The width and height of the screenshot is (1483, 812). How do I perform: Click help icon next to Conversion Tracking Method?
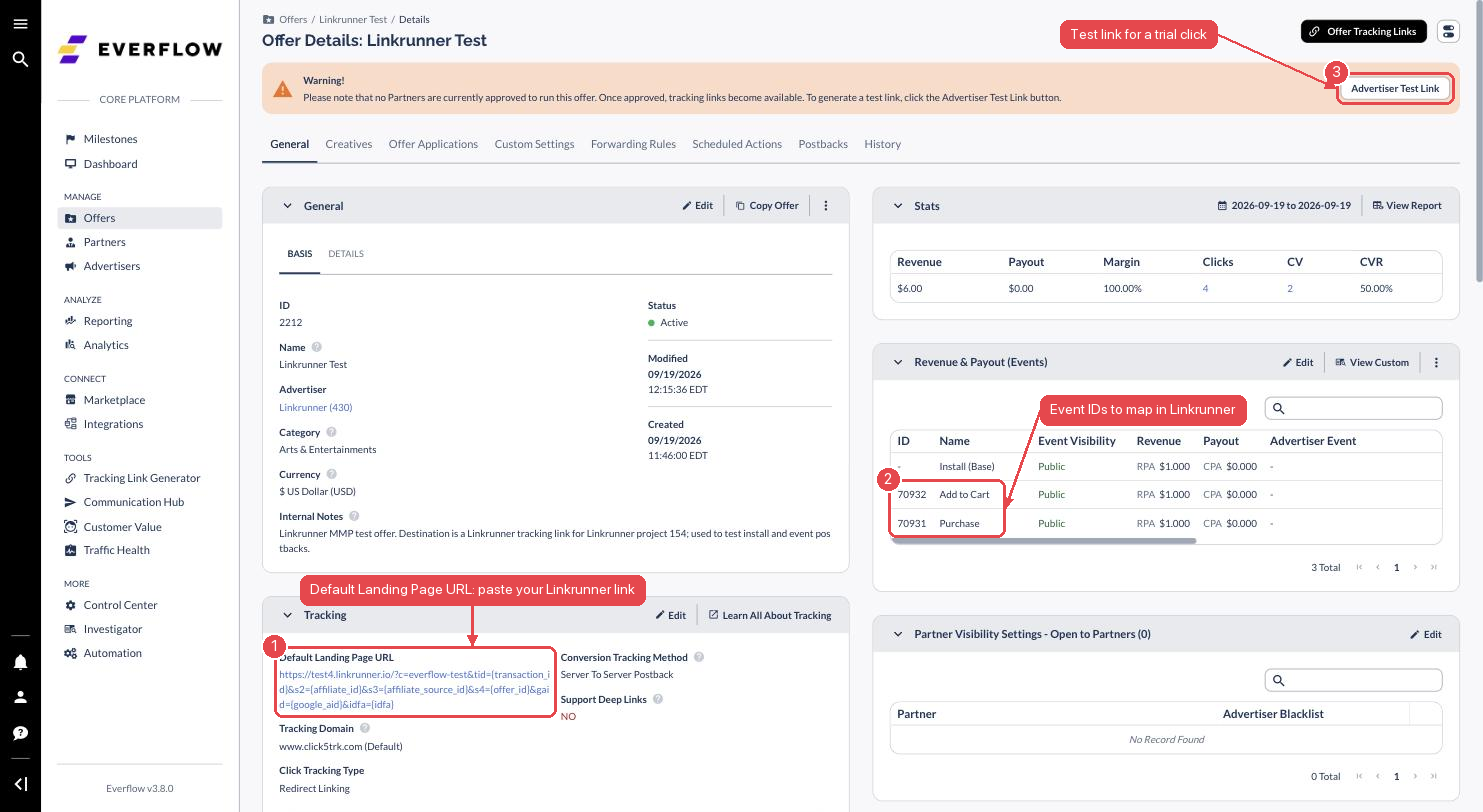699,657
